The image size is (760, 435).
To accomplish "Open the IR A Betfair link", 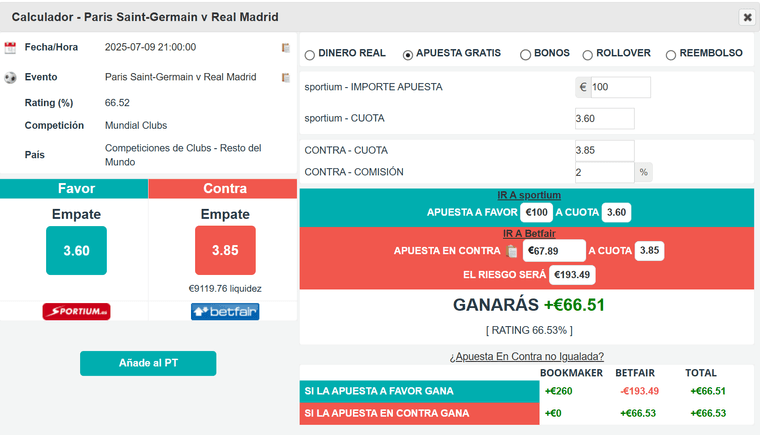I will (x=529, y=233).
